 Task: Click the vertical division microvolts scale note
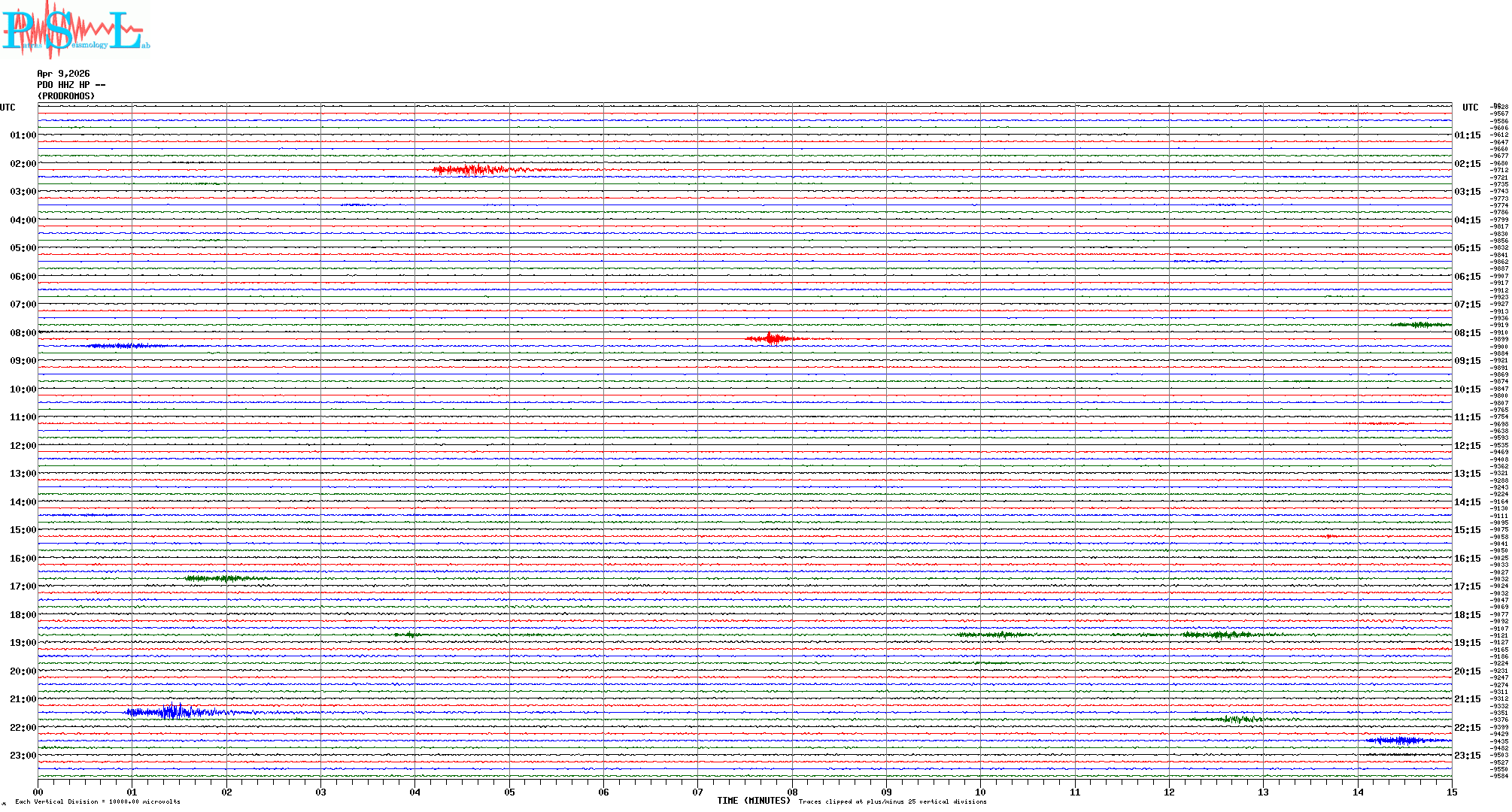click(x=98, y=802)
